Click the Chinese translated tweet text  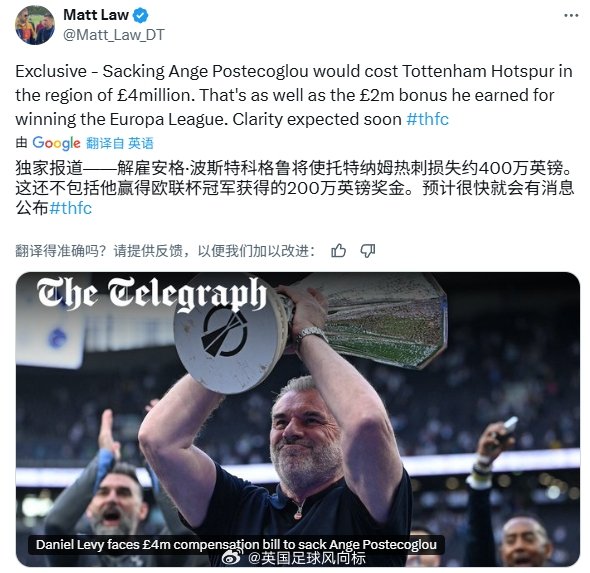click(295, 188)
